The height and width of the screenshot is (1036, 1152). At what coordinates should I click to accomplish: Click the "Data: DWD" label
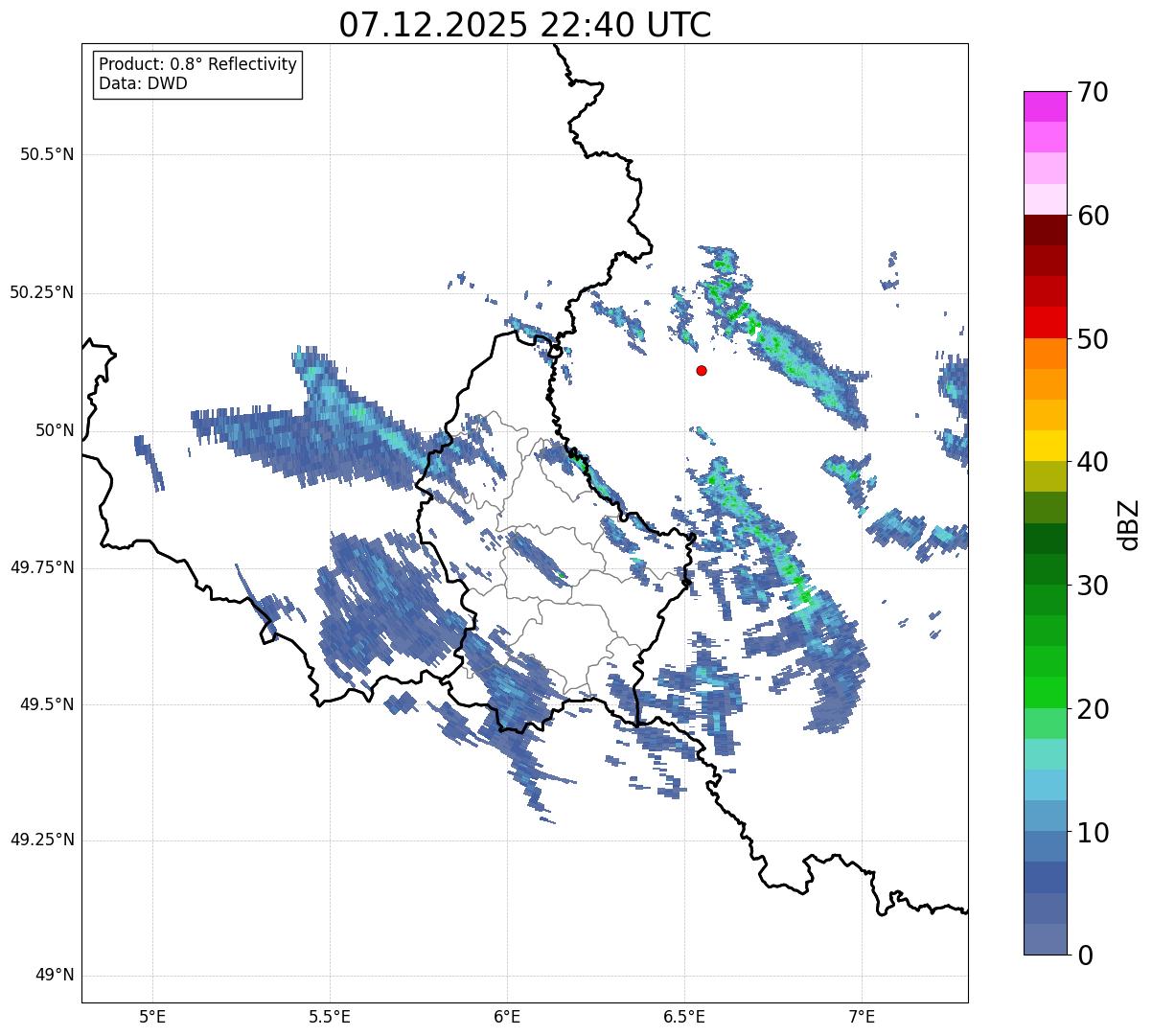click(x=143, y=83)
